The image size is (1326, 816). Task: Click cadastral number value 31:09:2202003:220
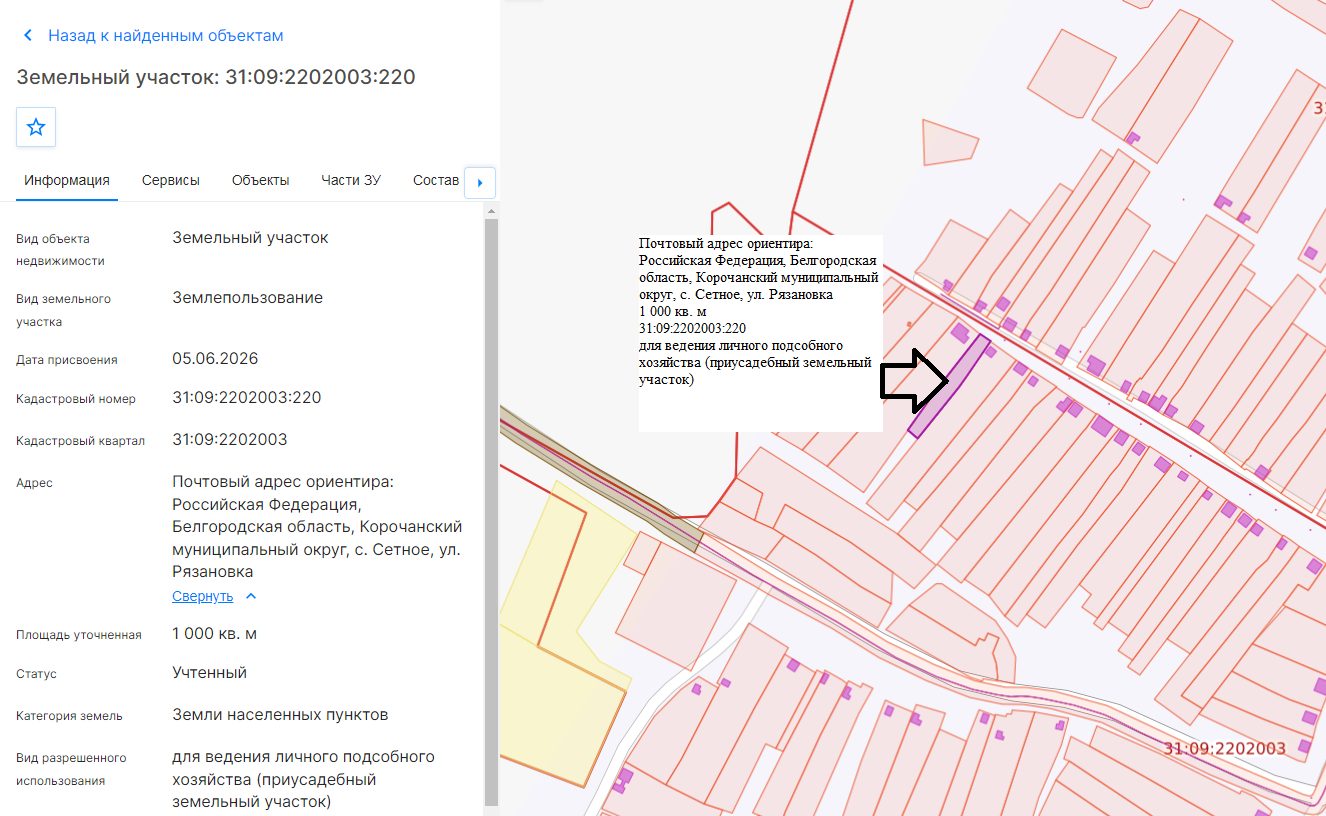(x=247, y=398)
